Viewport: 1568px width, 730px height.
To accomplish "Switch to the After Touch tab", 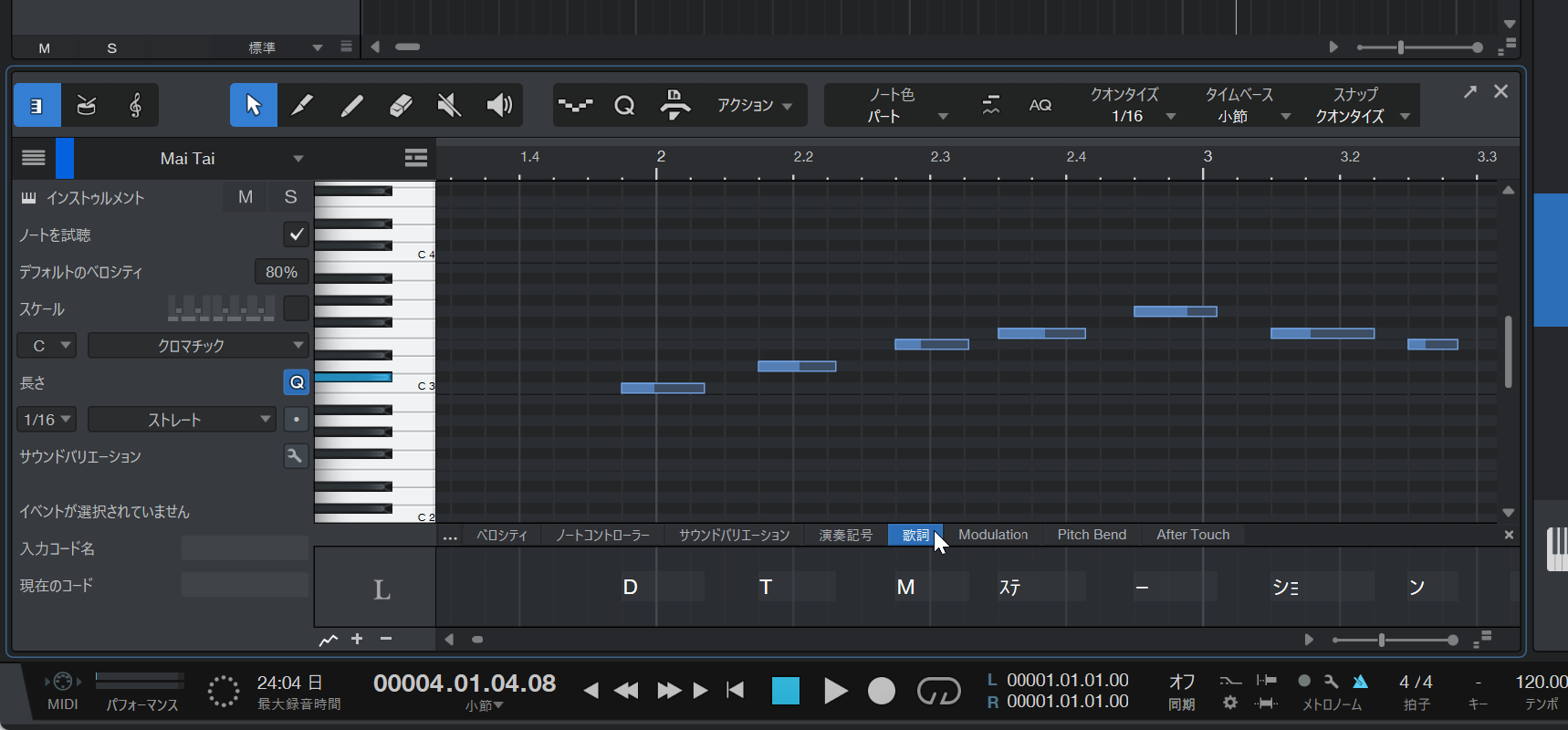I will click(1193, 535).
